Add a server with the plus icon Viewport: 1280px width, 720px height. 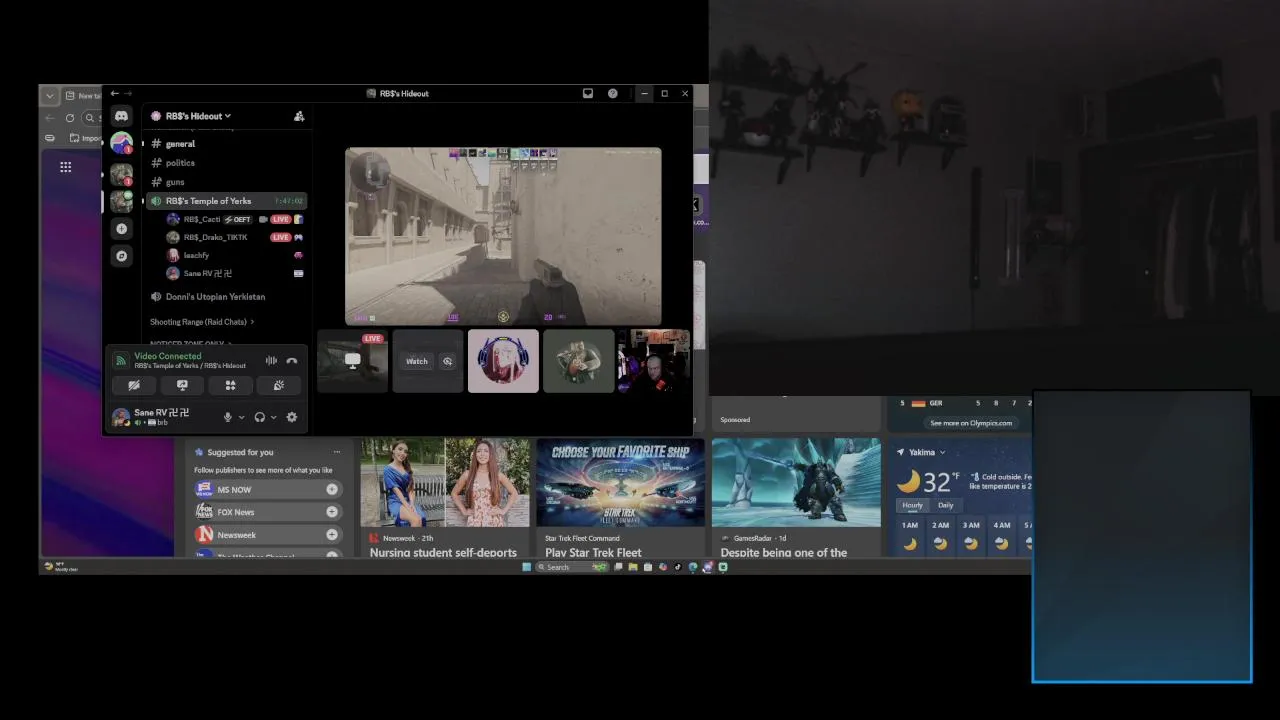tap(121, 229)
